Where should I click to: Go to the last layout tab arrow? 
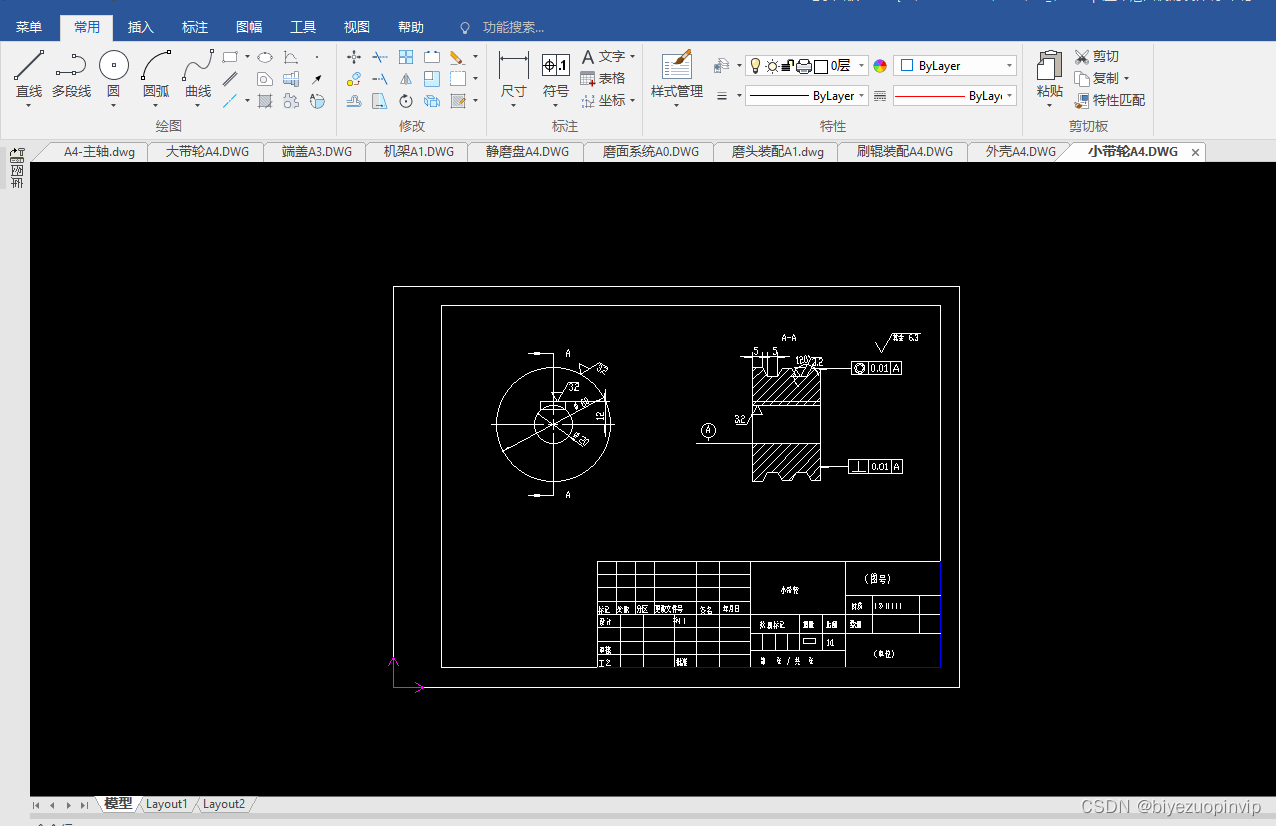click(x=84, y=805)
